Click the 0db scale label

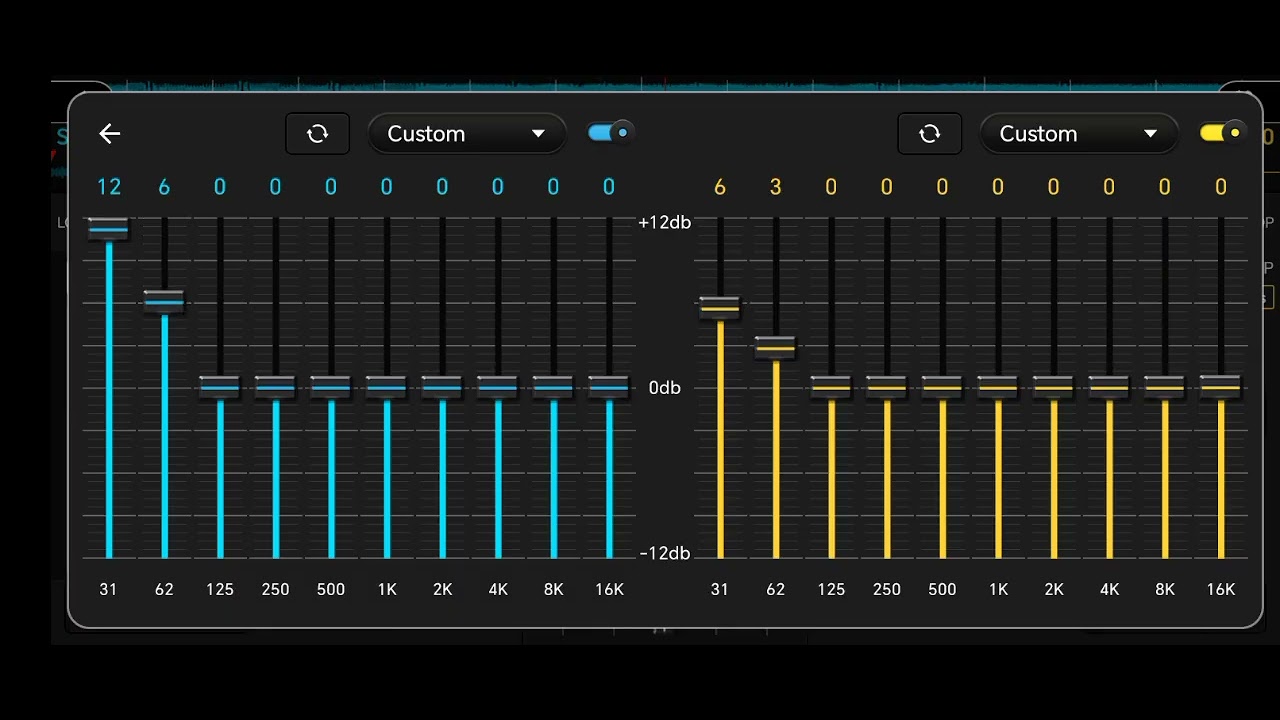(665, 387)
